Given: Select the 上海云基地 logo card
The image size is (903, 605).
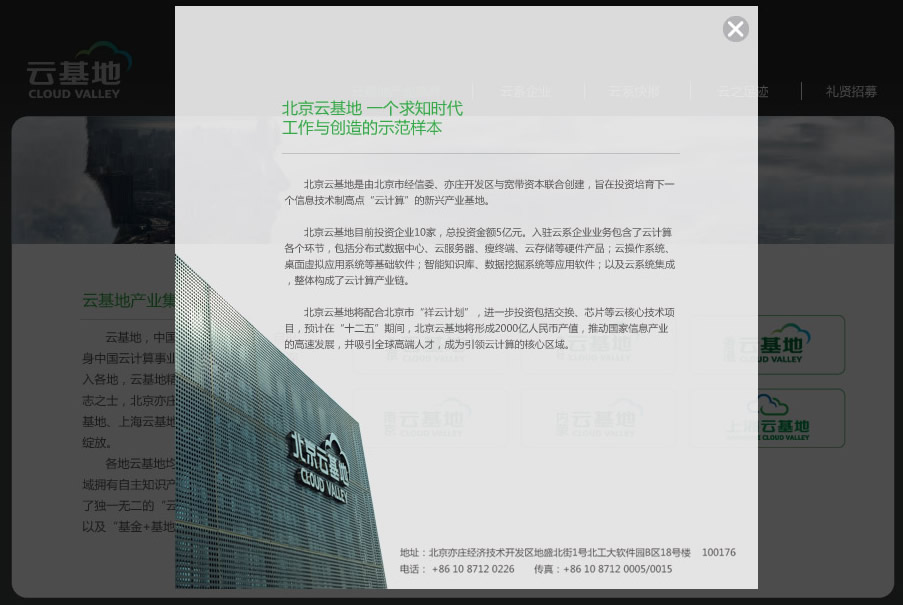Looking at the screenshot, I should (768, 418).
